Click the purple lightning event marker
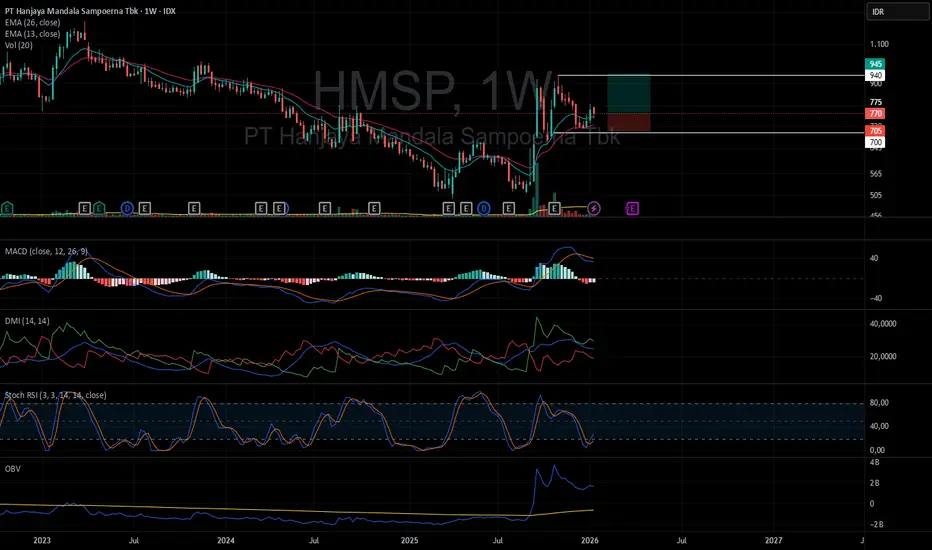932x550 pixels. tap(594, 208)
